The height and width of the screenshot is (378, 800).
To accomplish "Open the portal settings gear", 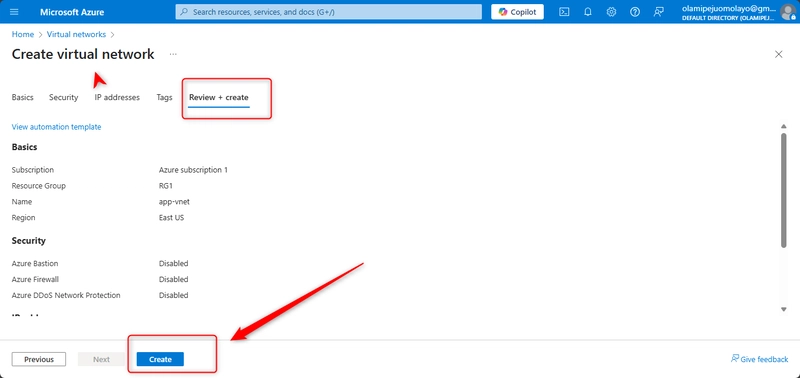I will 611,12.
